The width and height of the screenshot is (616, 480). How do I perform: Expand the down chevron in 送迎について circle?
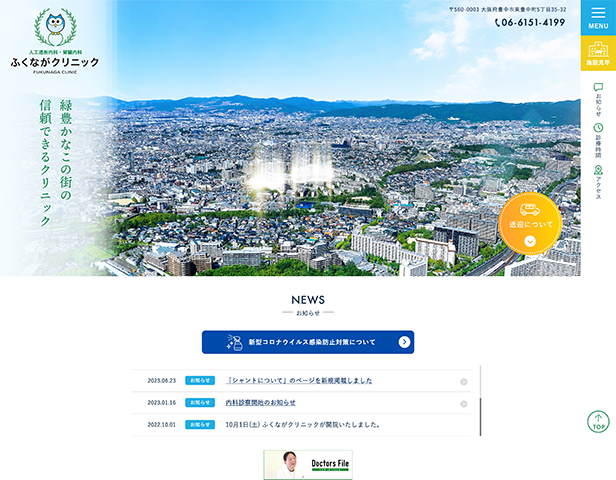click(x=530, y=241)
